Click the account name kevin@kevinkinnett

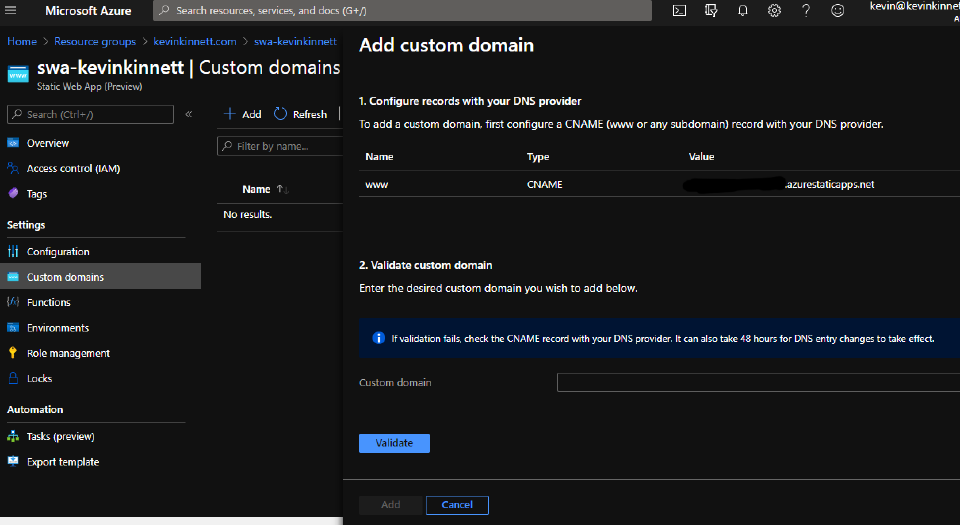pyautogui.click(x=915, y=6)
